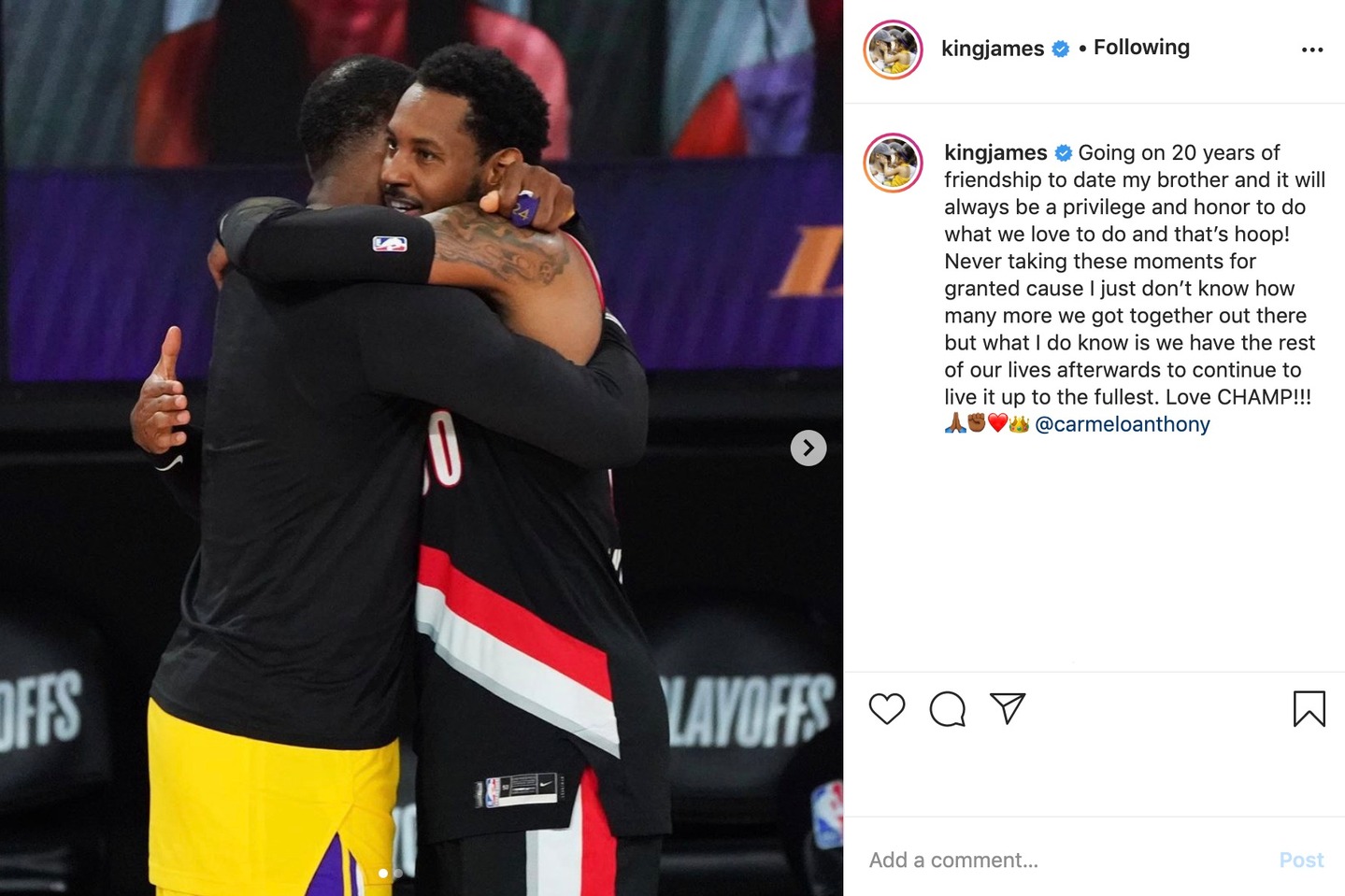Viewport: 1345px width, 896px height.
Task: Click the verified badge next to caption username
Action: [x=1063, y=152]
